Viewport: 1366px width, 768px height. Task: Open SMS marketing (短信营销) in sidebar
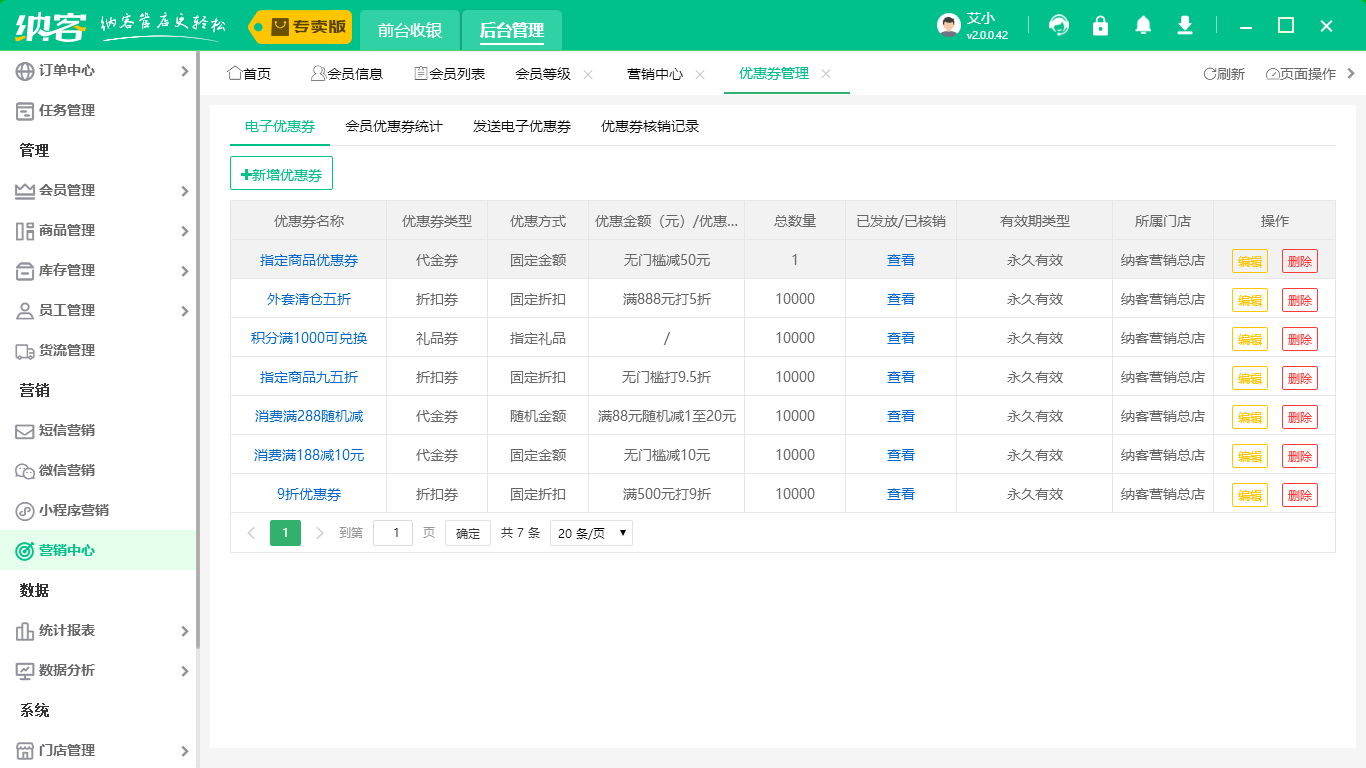tap(66, 430)
